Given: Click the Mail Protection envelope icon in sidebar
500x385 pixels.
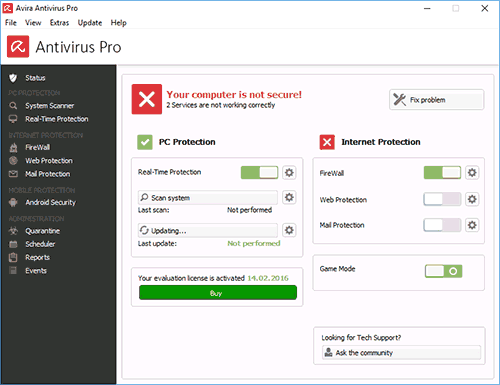Looking at the screenshot, I should (13, 174).
